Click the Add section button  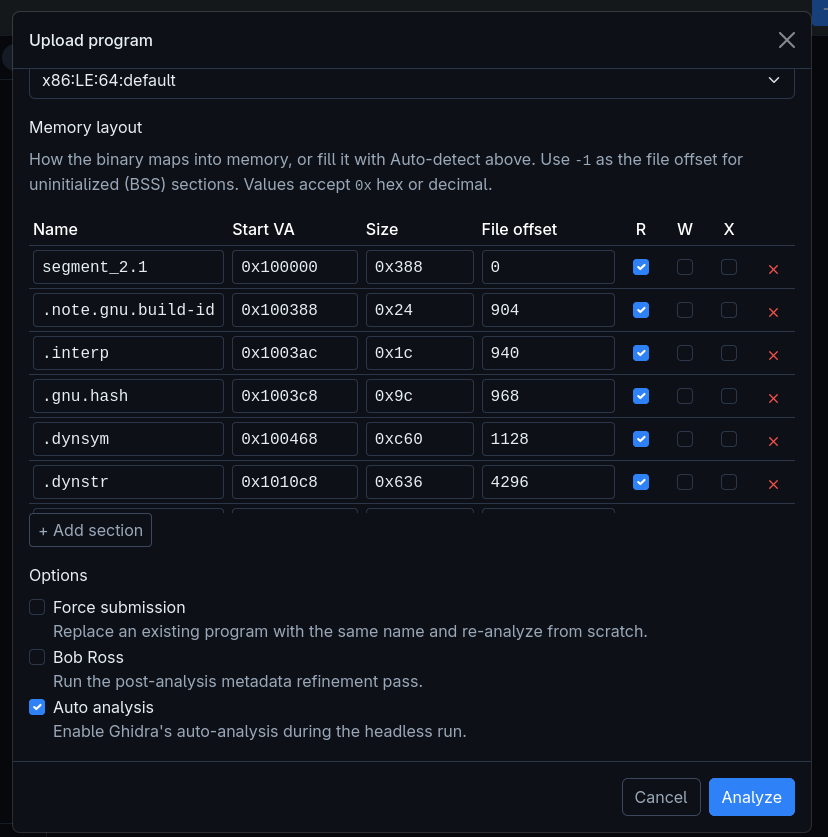click(90, 530)
